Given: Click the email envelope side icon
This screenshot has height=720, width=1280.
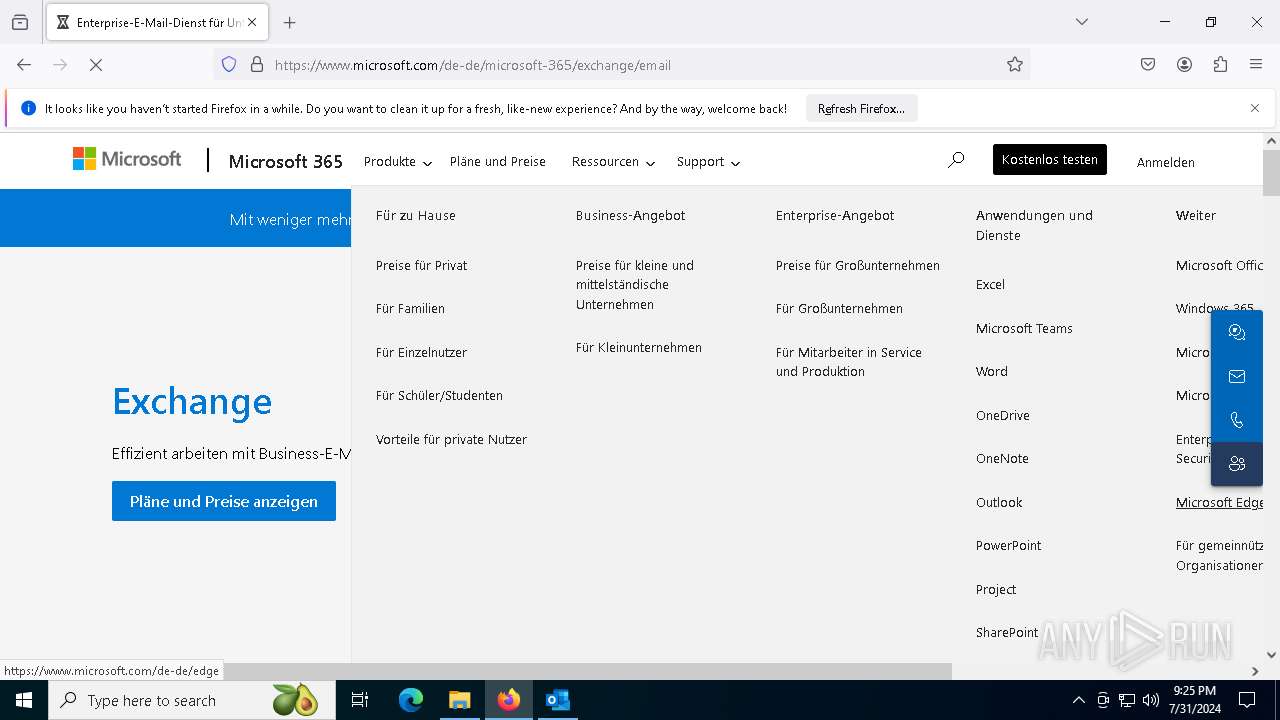Looking at the screenshot, I should pos(1237,376).
